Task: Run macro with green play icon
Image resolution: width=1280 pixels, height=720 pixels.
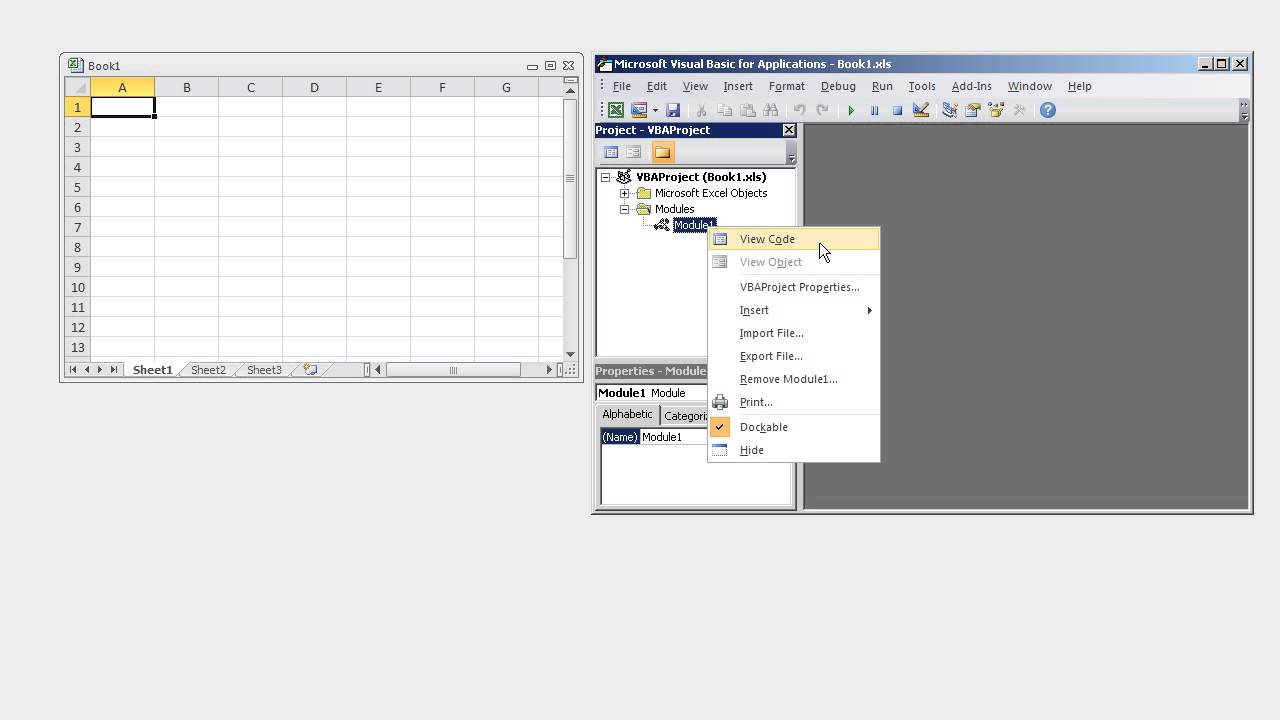Action: coord(851,110)
